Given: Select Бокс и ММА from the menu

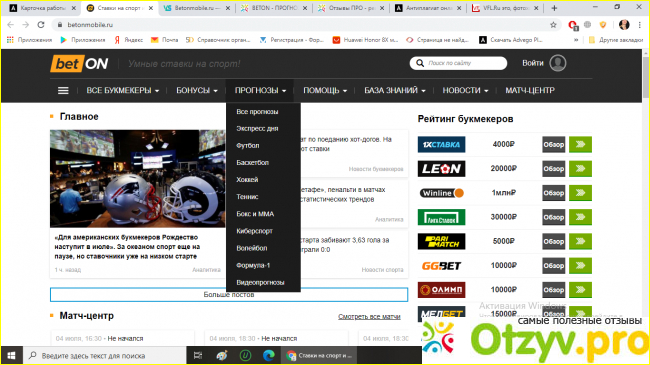Looking at the screenshot, I should [x=255, y=214].
